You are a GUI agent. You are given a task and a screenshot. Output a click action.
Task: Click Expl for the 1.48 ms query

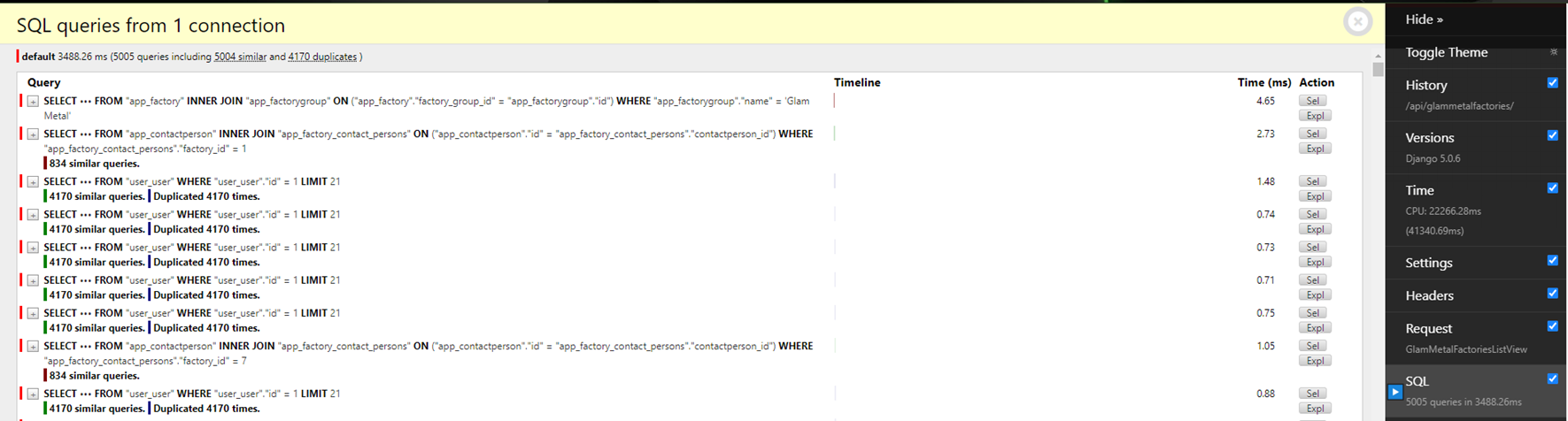click(x=1315, y=196)
